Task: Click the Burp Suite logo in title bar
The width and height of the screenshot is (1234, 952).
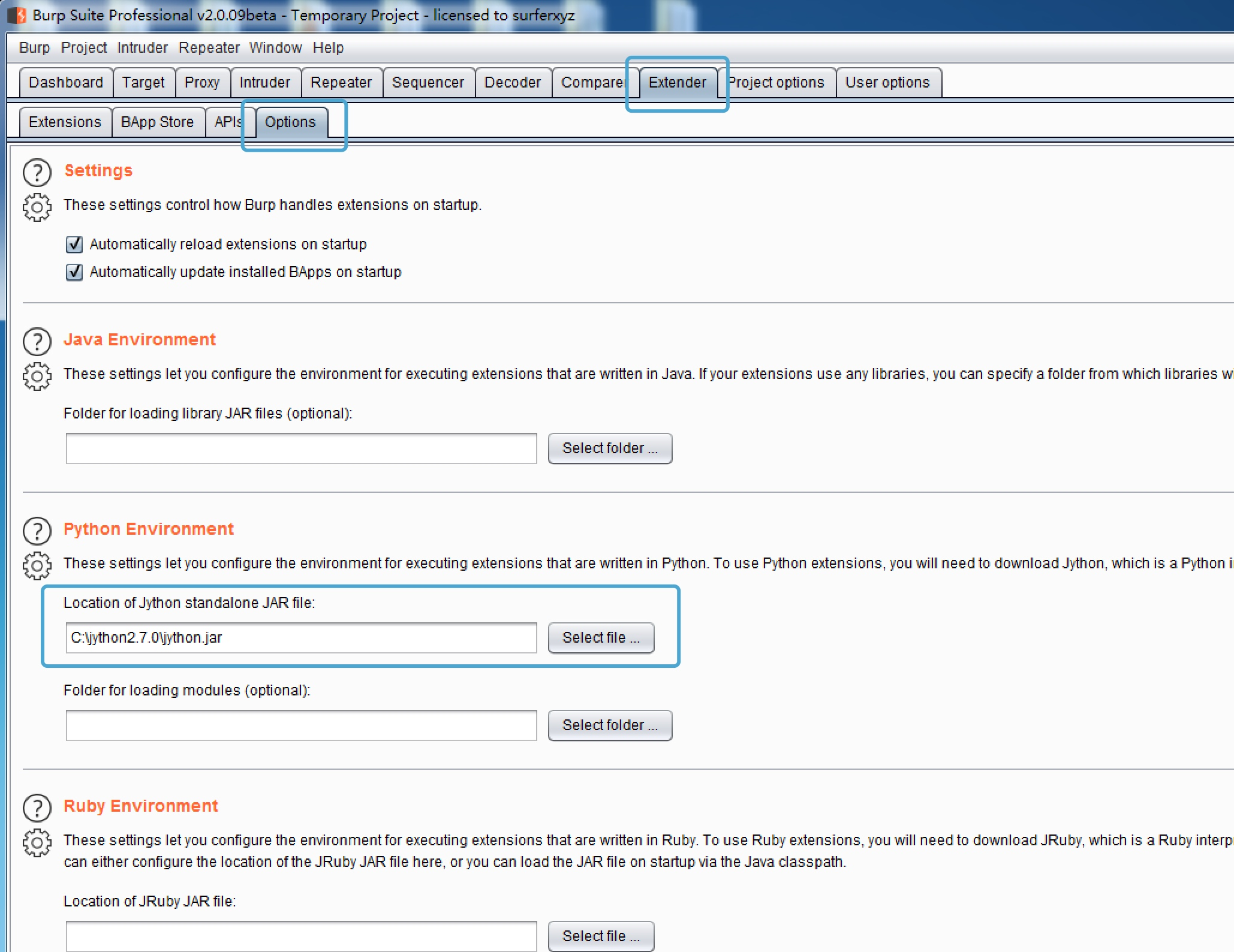Action: click(x=17, y=15)
